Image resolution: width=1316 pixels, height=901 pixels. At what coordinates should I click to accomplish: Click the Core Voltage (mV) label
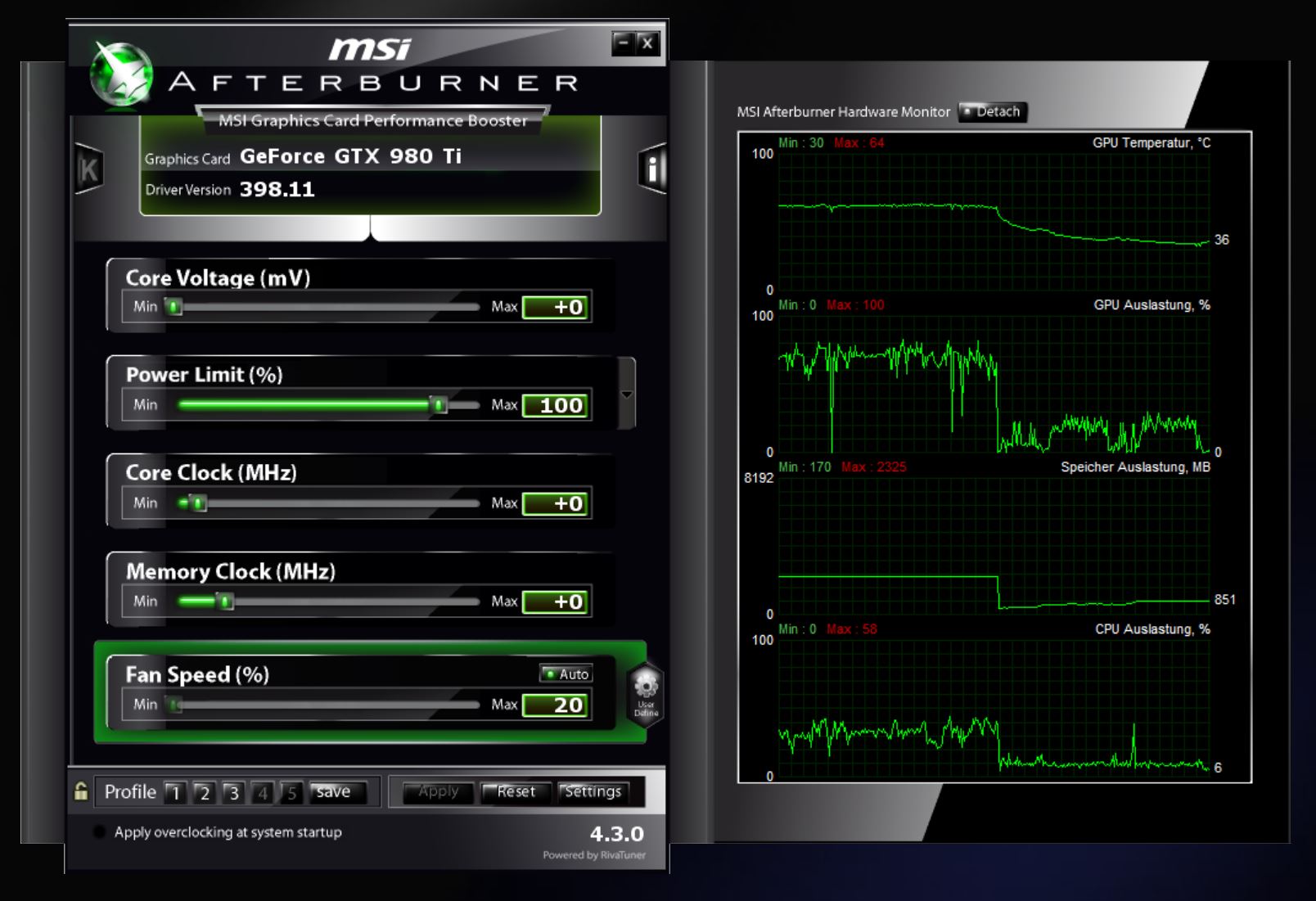click(218, 278)
